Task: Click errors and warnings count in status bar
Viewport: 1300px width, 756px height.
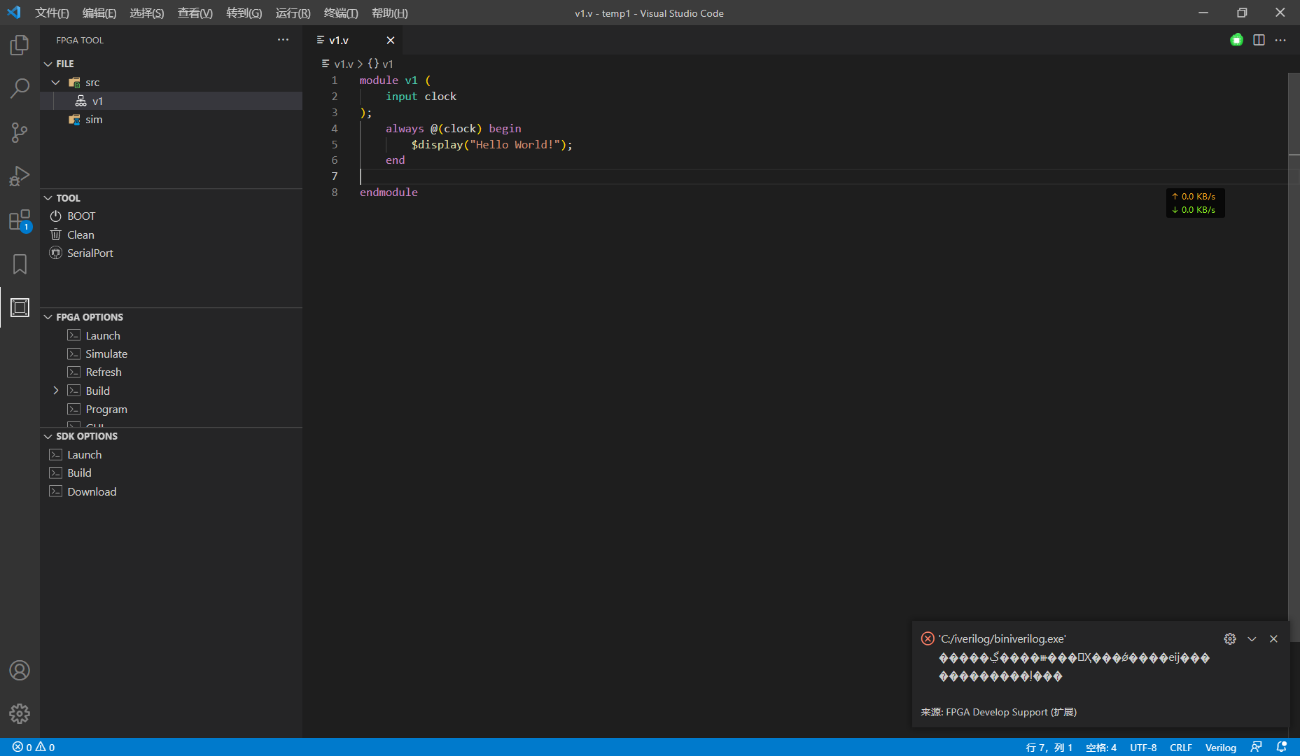Action: (x=33, y=747)
